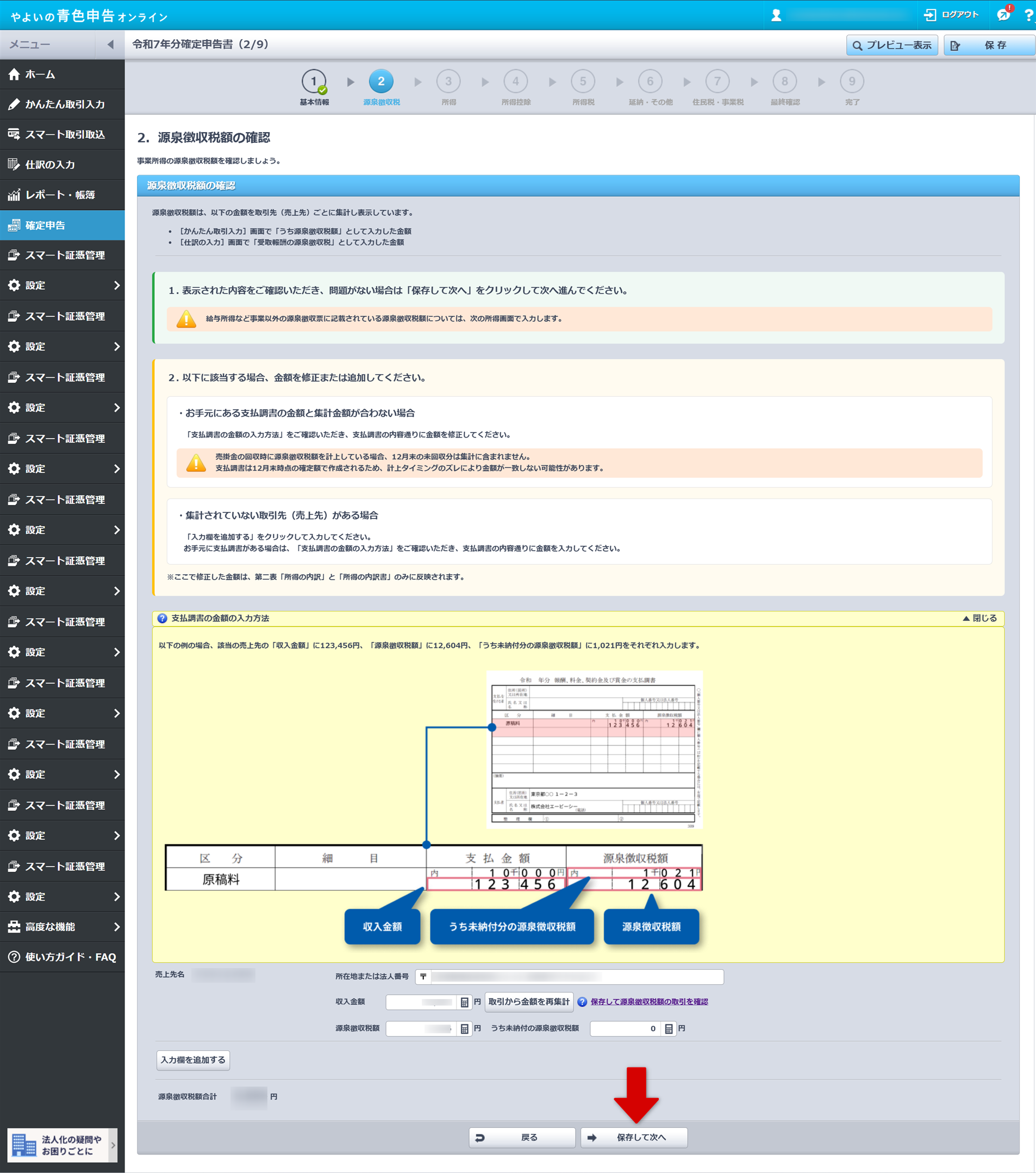Expand the 高度な機能 sidebar submenu
This screenshot has height=1173, width=1036.
point(62,927)
